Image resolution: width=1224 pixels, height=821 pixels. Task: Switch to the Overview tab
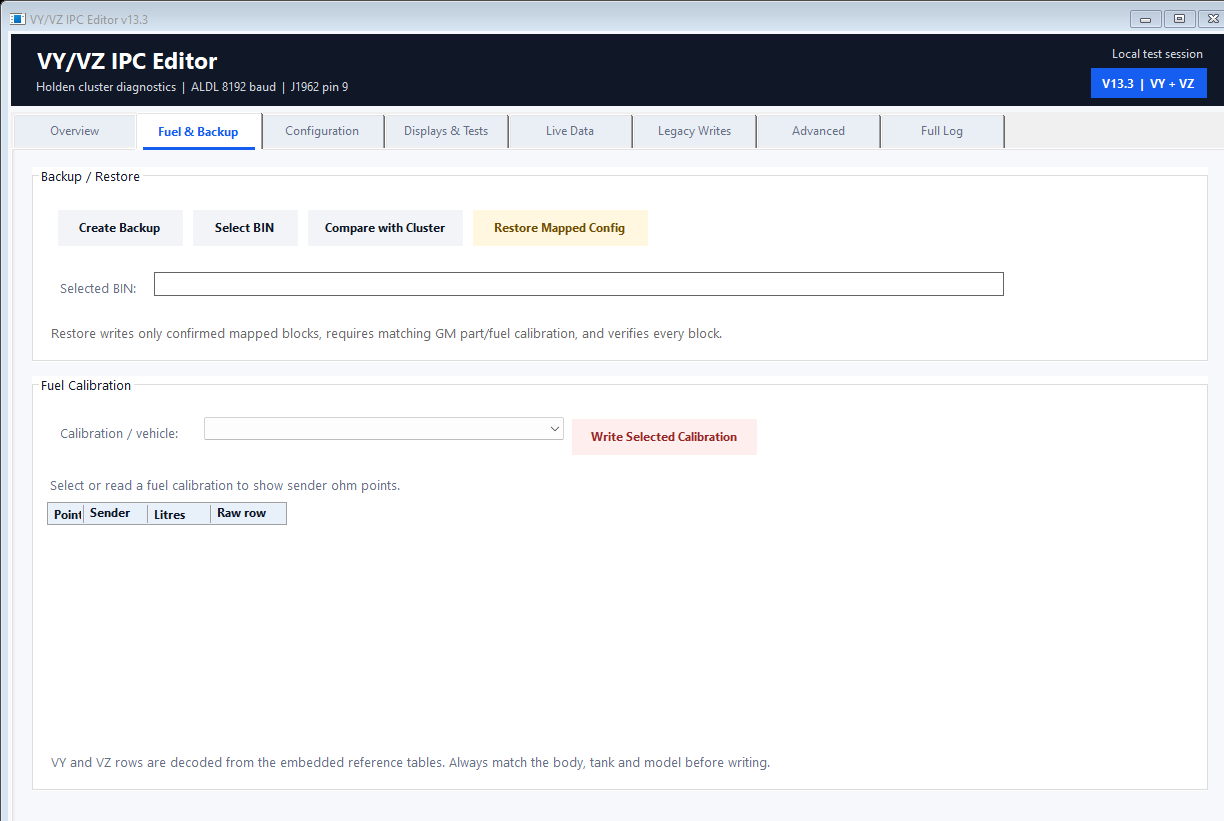click(75, 131)
